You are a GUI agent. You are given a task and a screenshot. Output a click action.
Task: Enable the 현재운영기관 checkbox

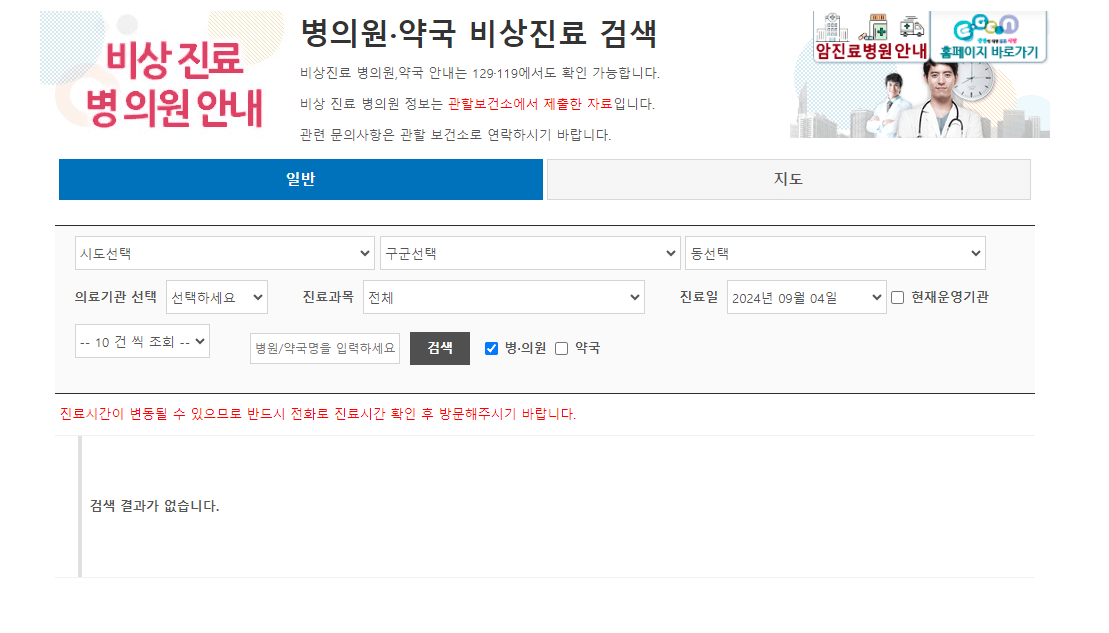click(x=897, y=297)
